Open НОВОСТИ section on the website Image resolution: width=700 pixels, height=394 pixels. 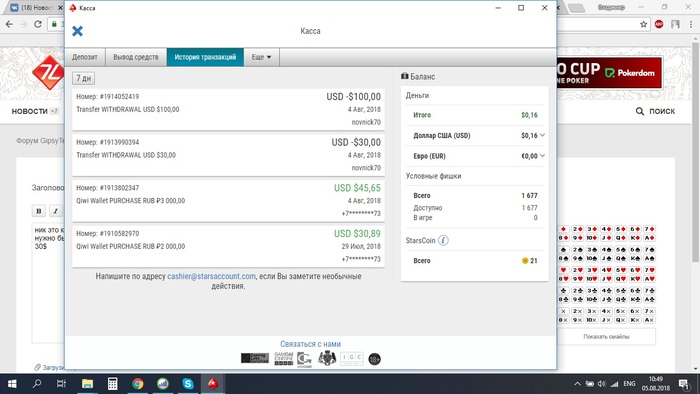click(29, 111)
